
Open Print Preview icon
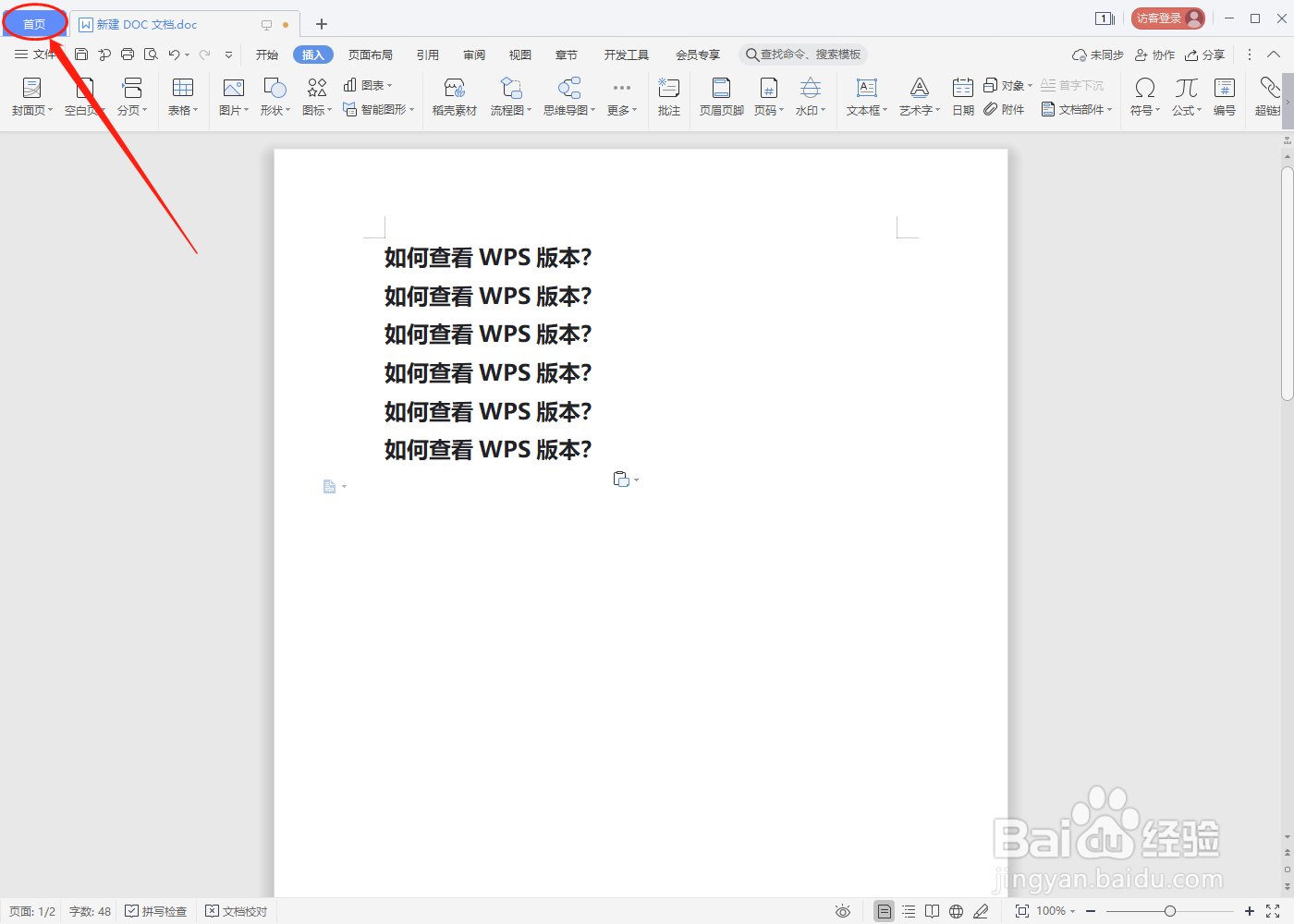152,55
